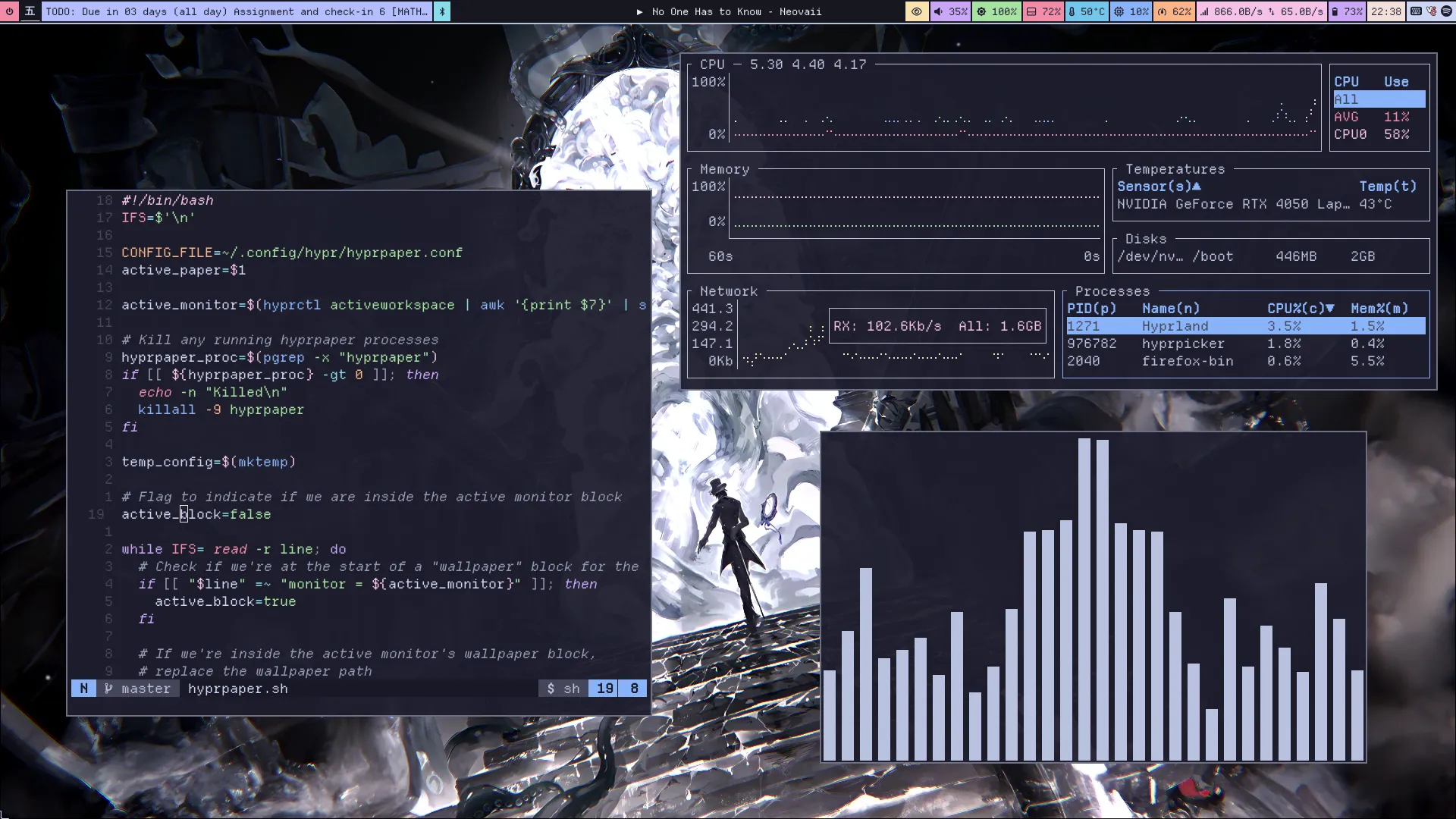Select the CPU0 58% row in CPU legend
Screen dimensions: 1456x819
(1379, 134)
